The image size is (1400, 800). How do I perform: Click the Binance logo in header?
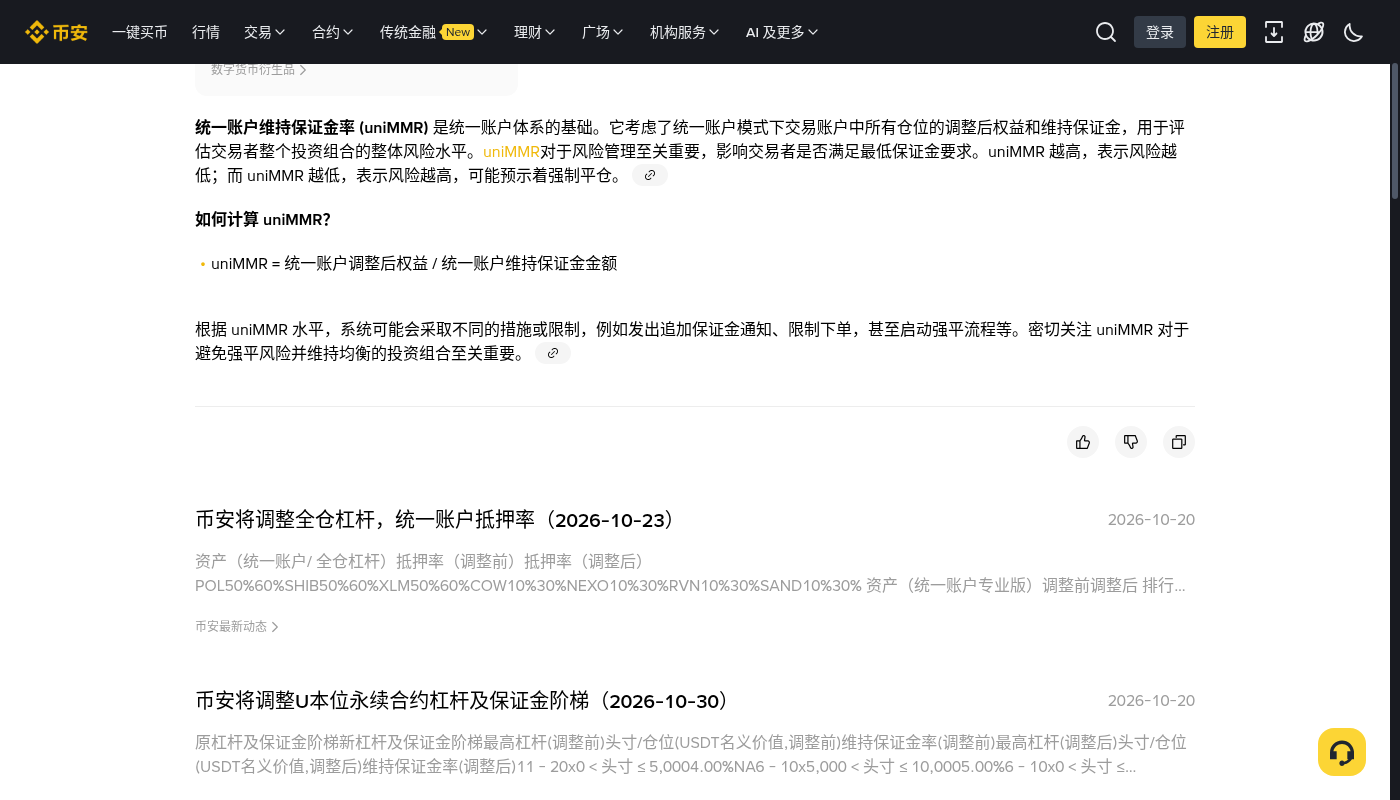pos(57,32)
